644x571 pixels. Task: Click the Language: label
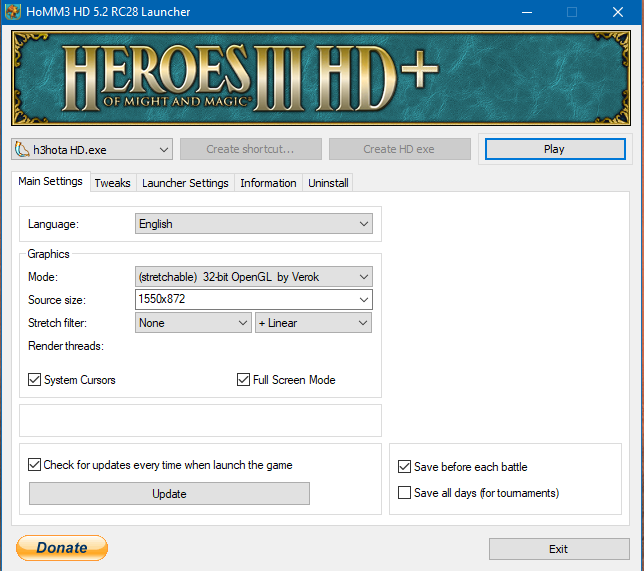tap(53, 224)
